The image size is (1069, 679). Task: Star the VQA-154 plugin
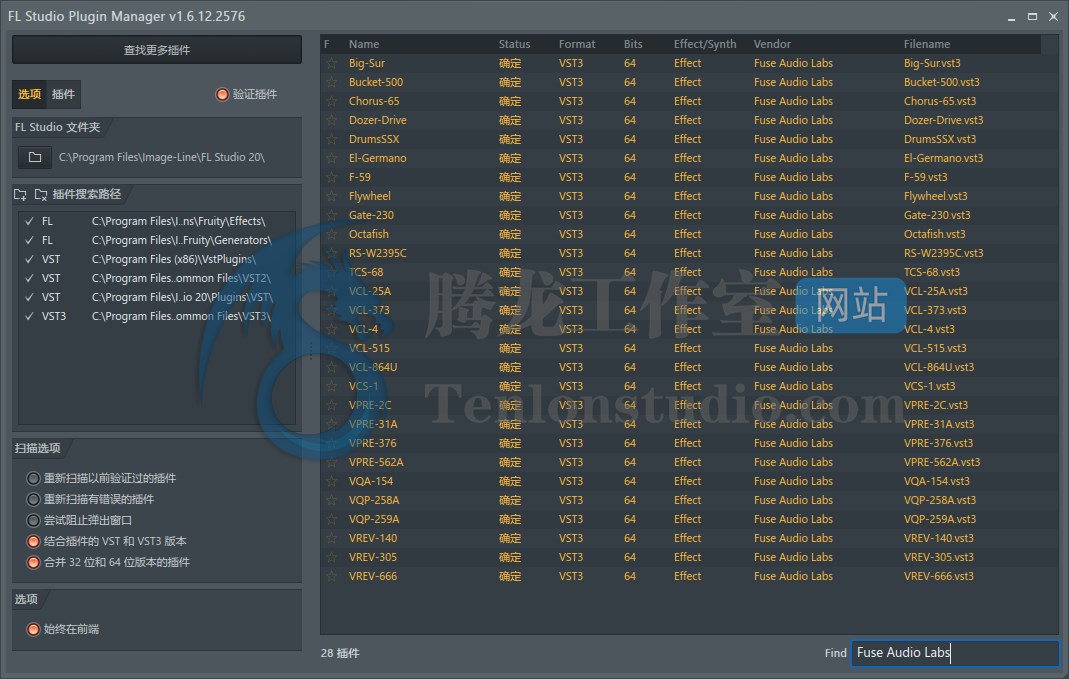tap(331, 481)
